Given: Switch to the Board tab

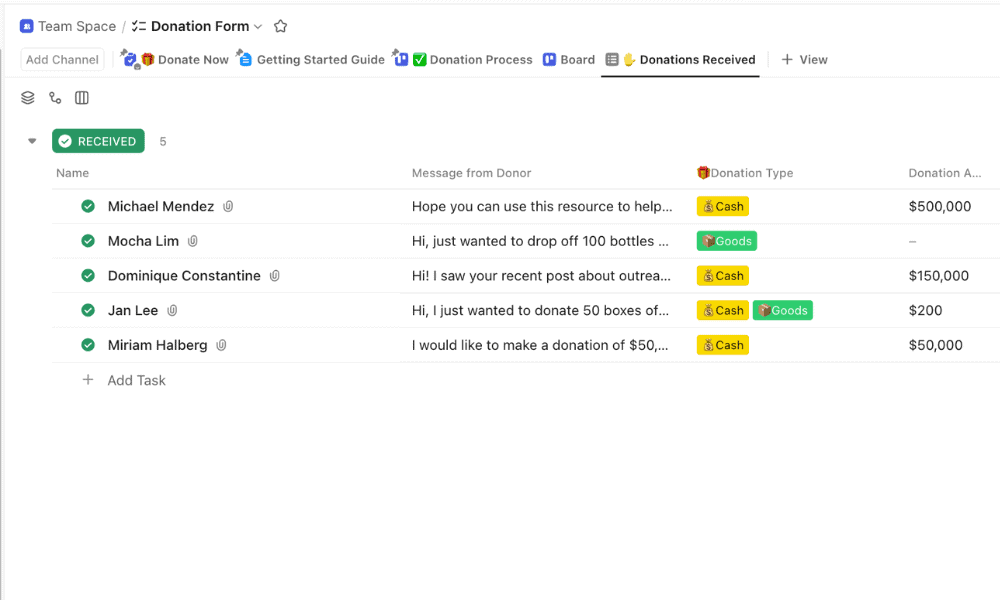Looking at the screenshot, I should point(569,60).
